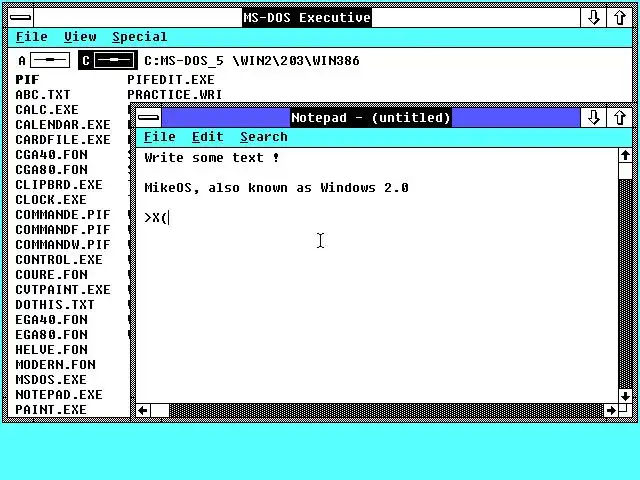Open View menu in MS-DOS Executive

pyautogui.click(x=80, y=37)
